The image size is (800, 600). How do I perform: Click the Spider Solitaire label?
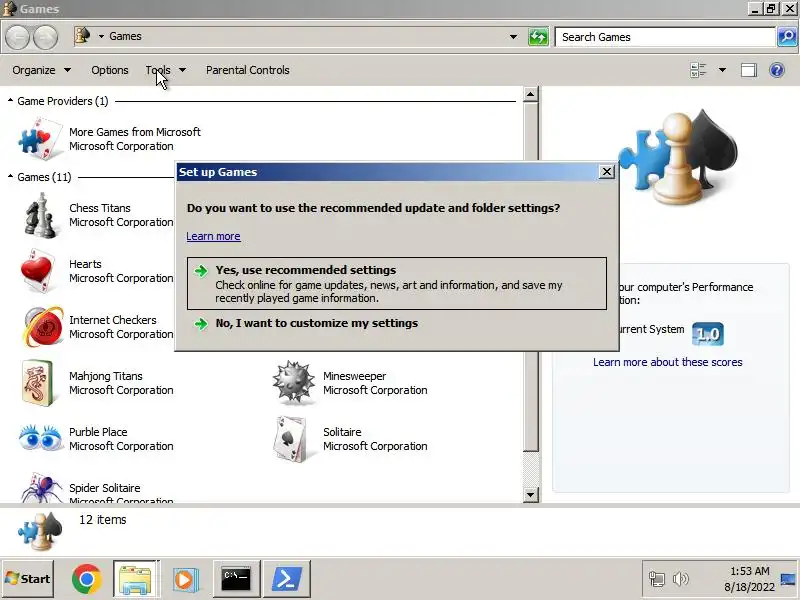(x=105, y=488)
